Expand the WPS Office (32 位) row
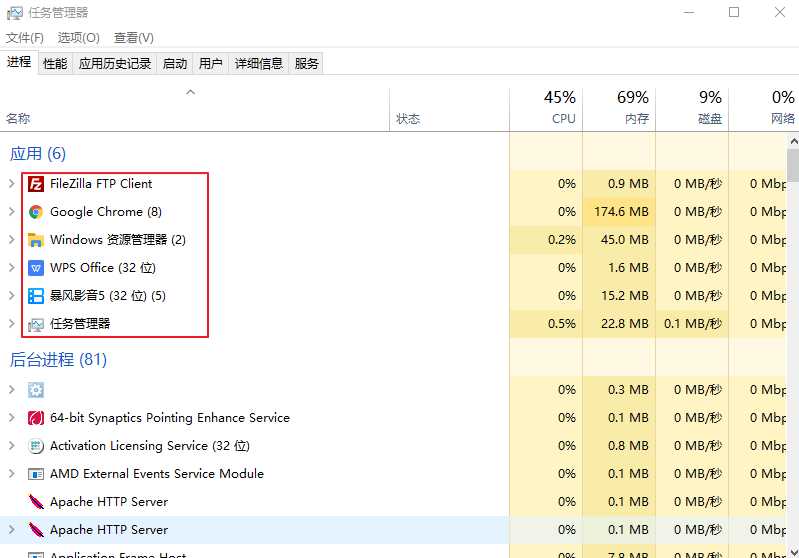The image size is (799, 558). click(x=12, y=268)
